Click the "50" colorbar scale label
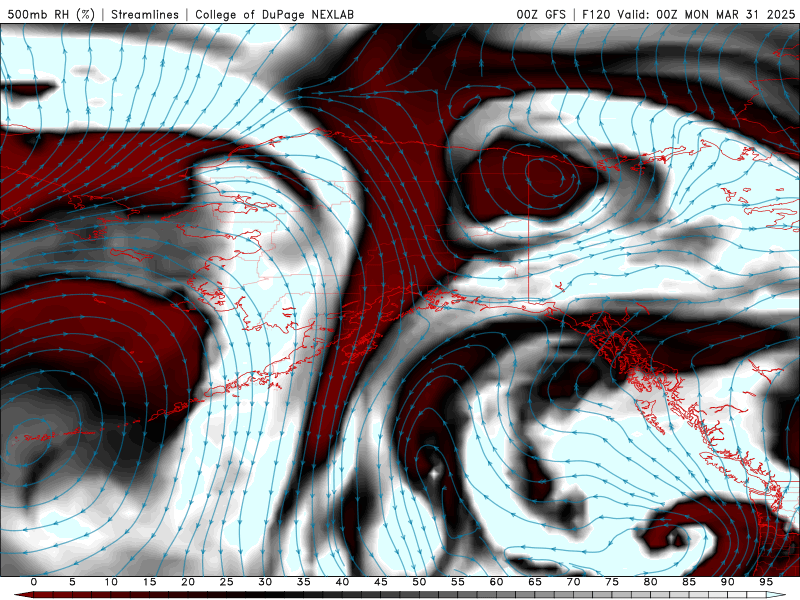Image resolution: width=800 pixels, height=600 pixels. 419,582
